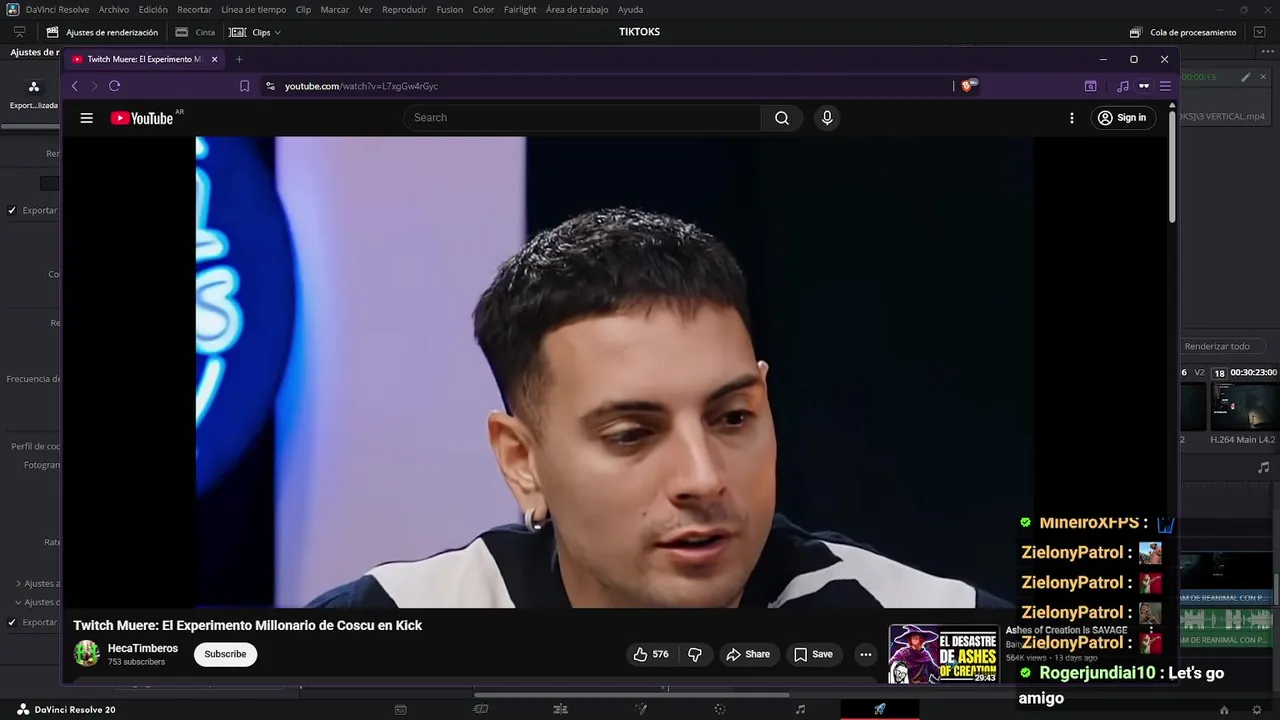Open a new browser tab

[239, 59]
